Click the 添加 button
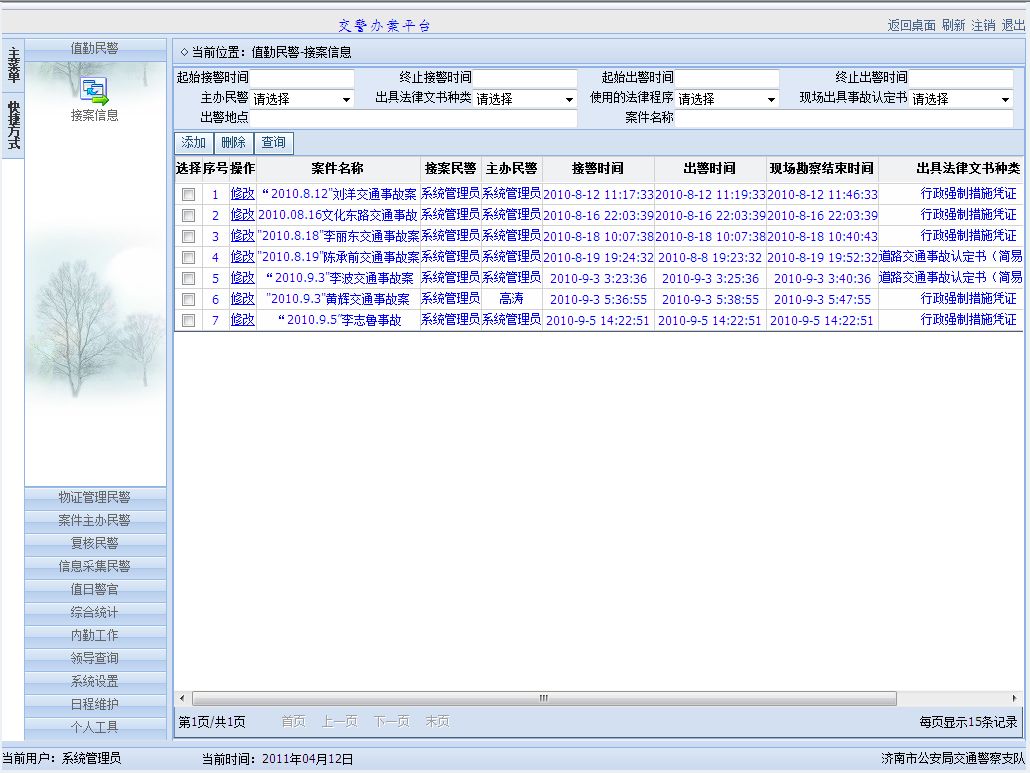 pyautogui.click(x=193, y=143)
